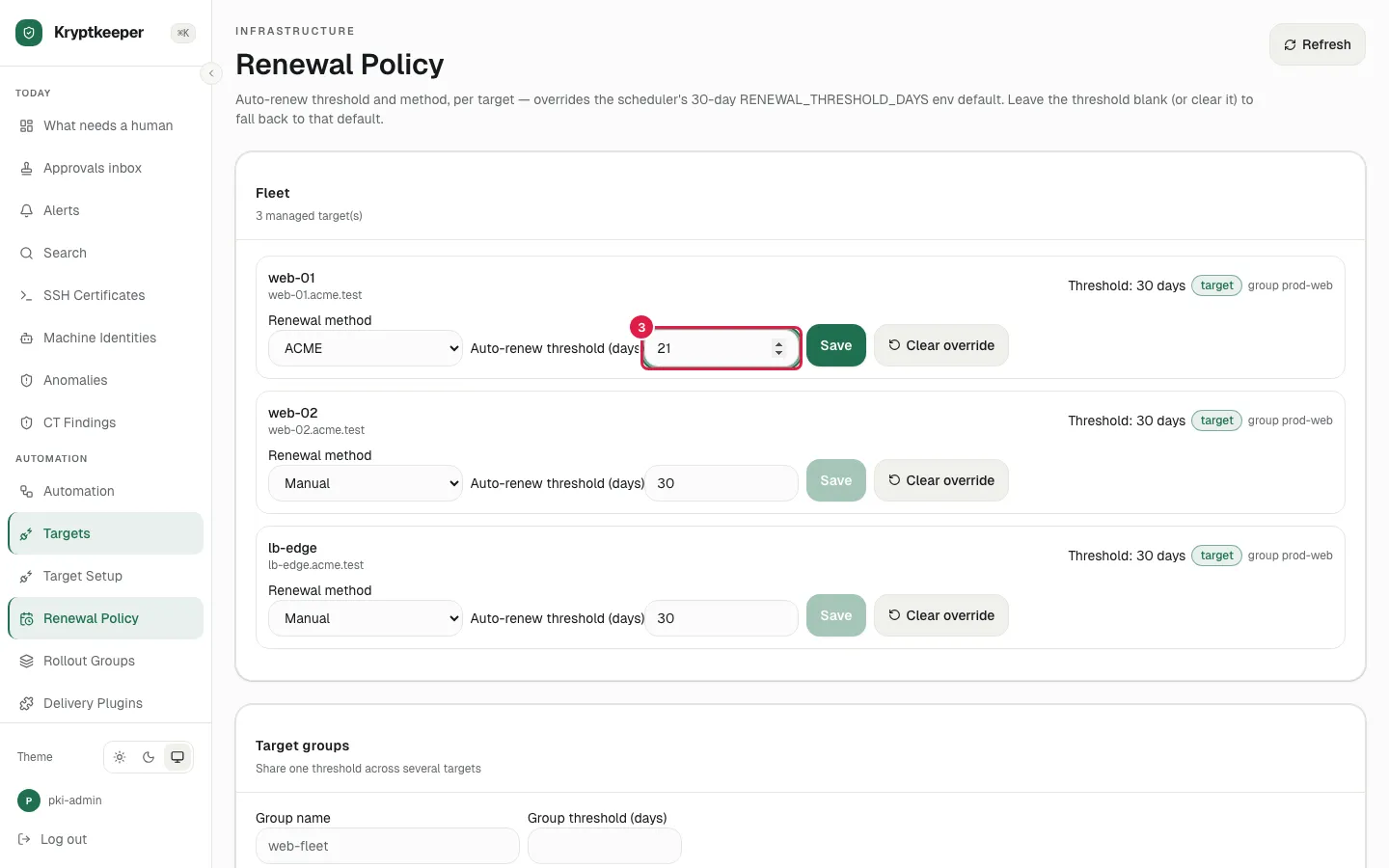Open Search from the sidebar
This screenshot has width=1389, height=868.
point(106,253)
